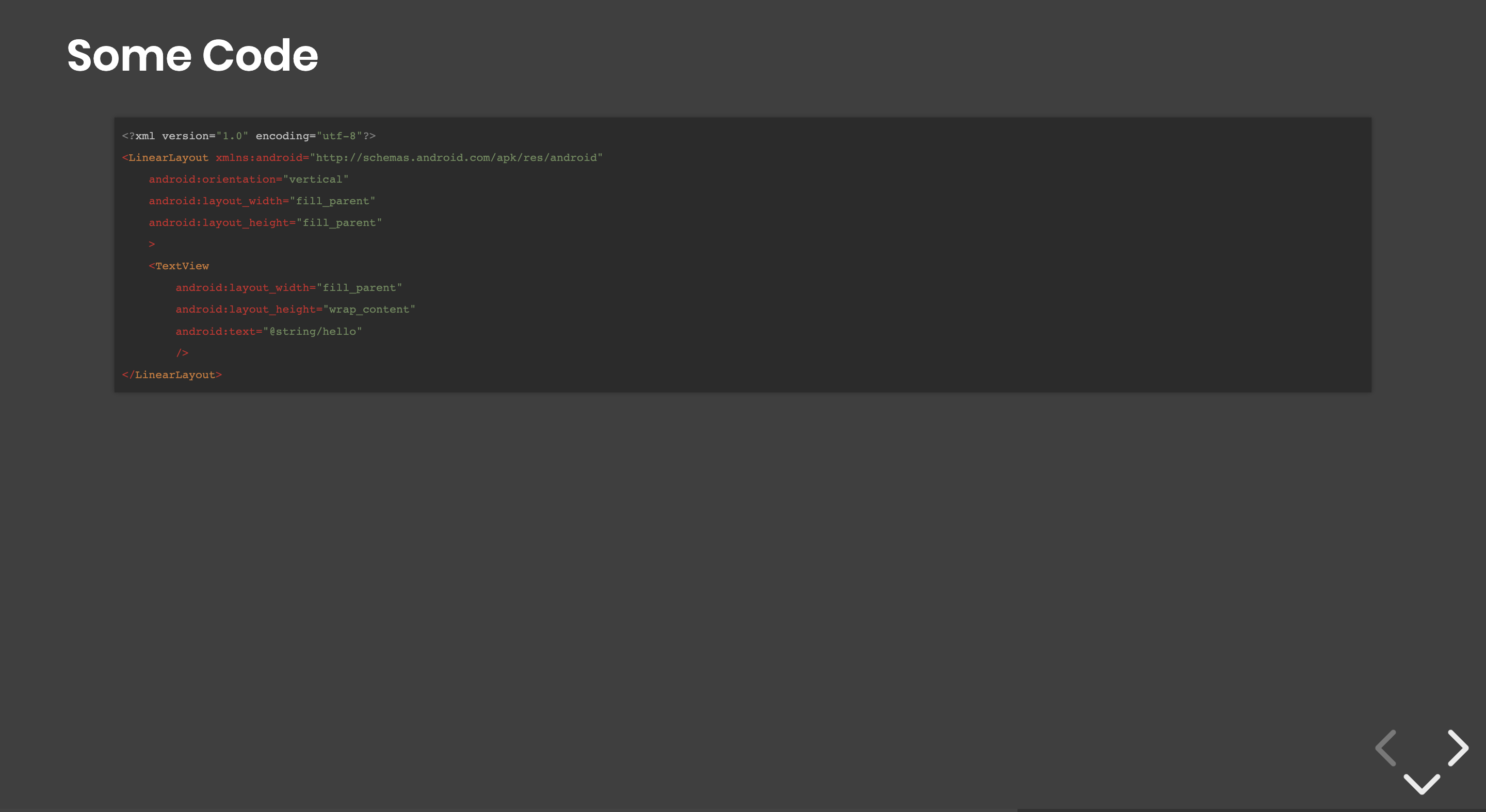Click the encoding="utf-8" attribute text
This screenshot has width=1486, height=812.
(309, 136)
